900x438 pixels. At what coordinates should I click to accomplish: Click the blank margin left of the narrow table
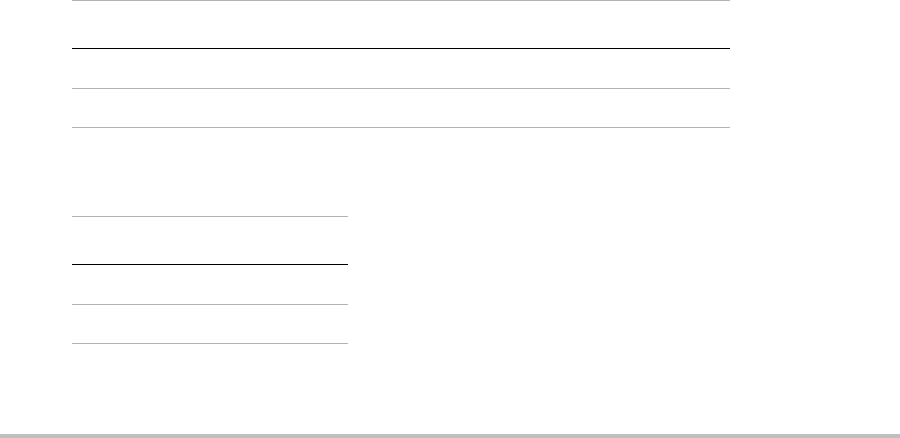[x=36, y=280]
